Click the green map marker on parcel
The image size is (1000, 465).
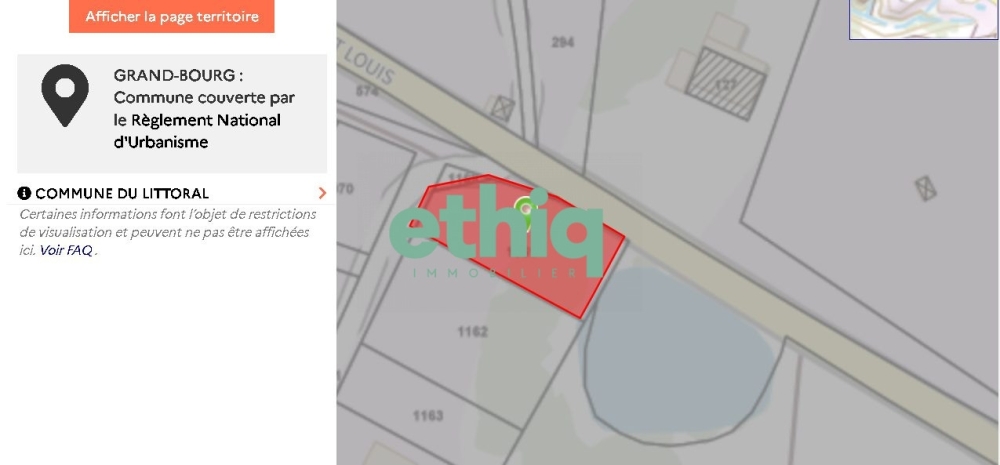coord(524,210)
